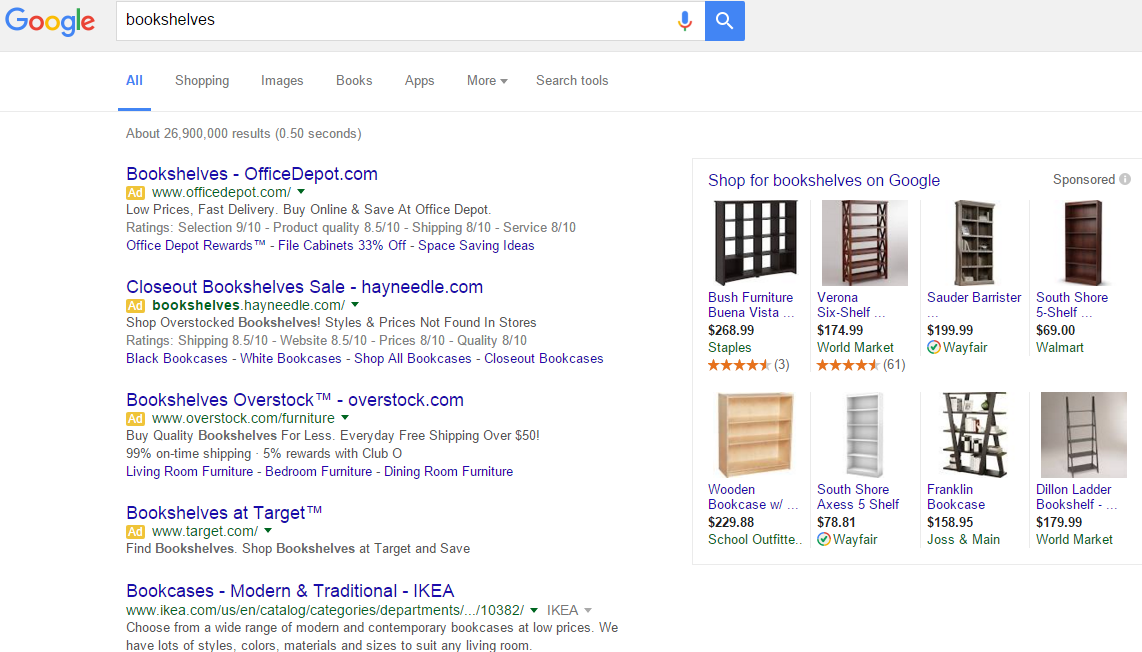Screen dimensions: 1142x652
Task: Click Verona Six-Shelf bookshelf image
Action: click(865, 243)
